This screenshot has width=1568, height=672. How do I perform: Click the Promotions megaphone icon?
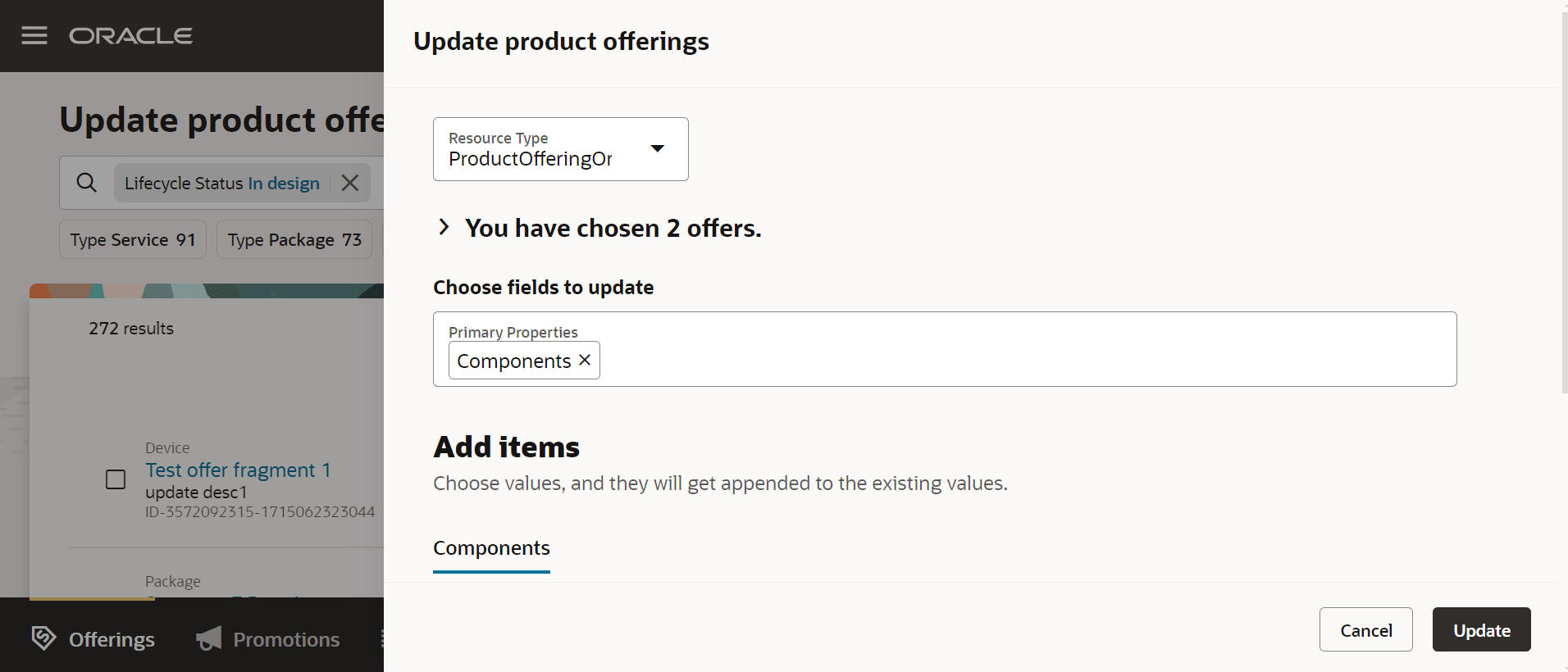pyautogui.click(x=207, y=638)
